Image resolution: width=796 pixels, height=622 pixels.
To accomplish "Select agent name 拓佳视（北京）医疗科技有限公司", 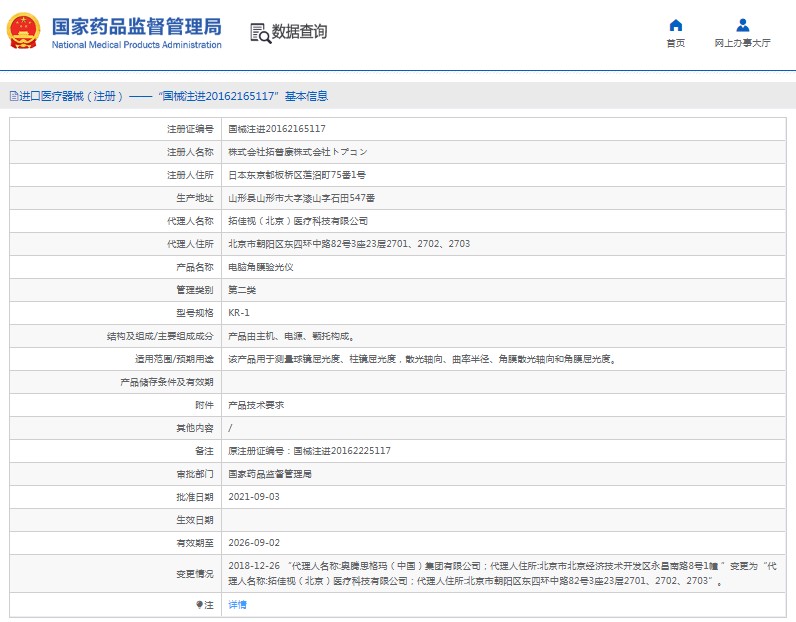I will click(x=298, y=221).
